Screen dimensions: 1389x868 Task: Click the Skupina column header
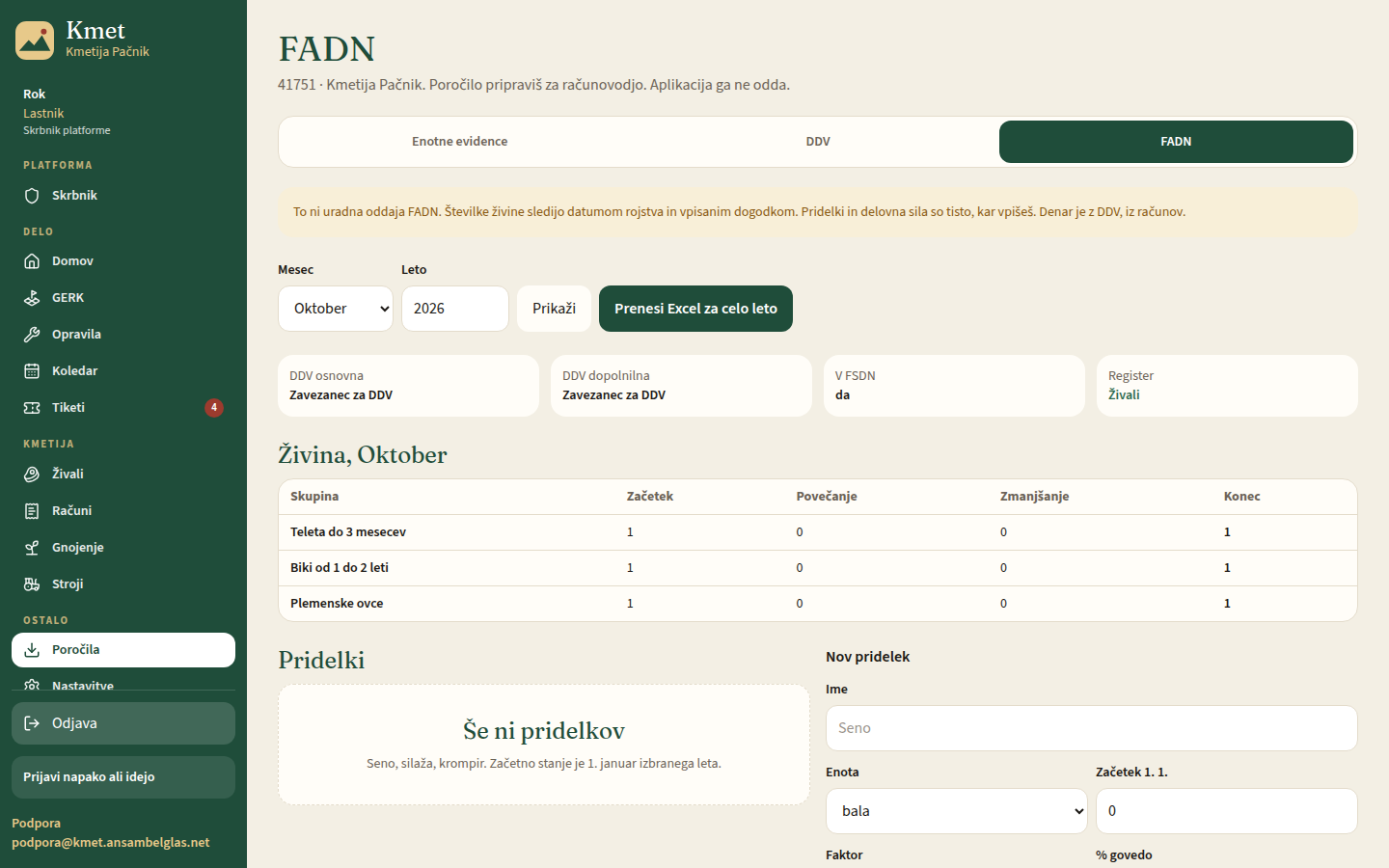(x=314, y=497)
